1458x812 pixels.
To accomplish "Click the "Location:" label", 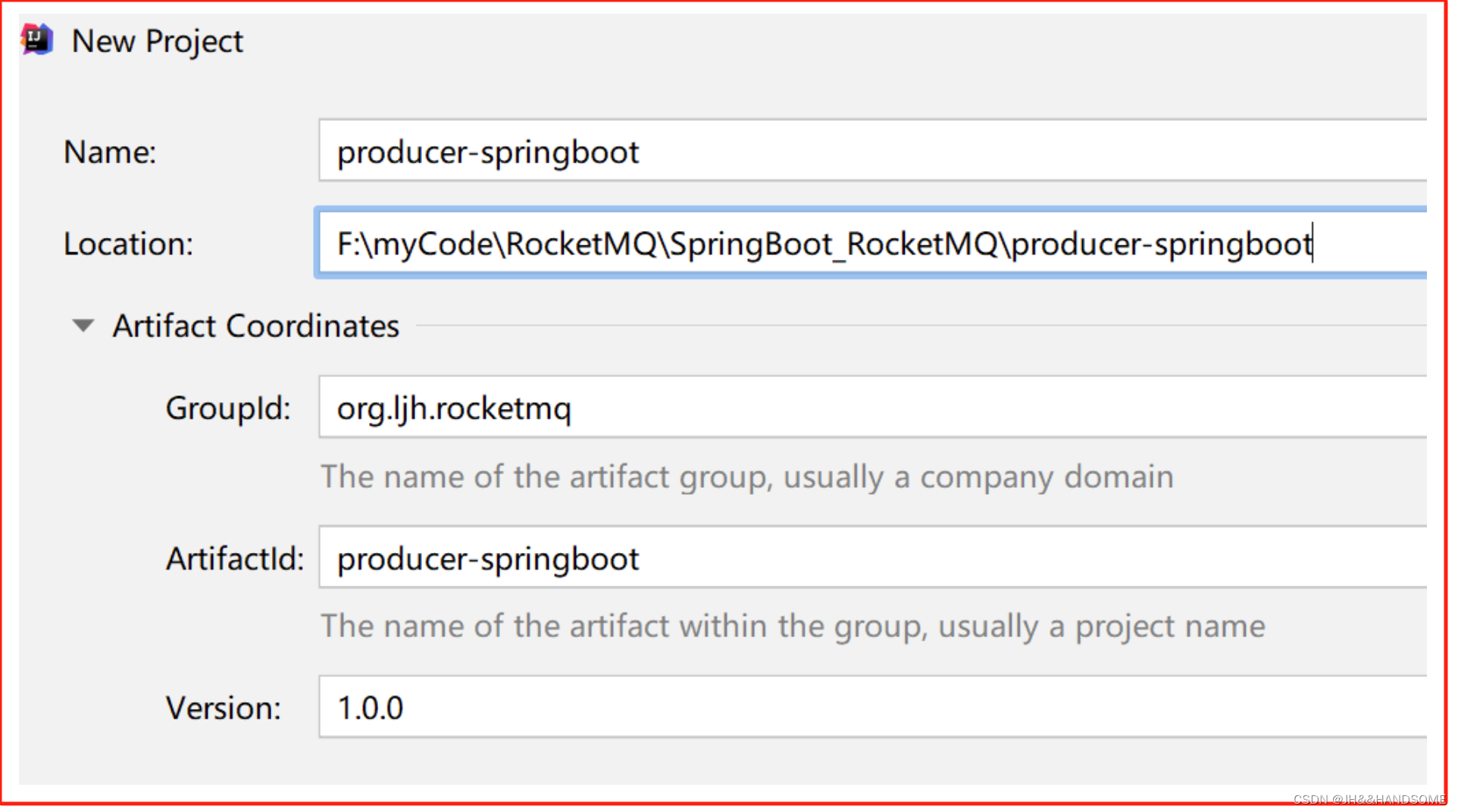I will (x=128, y=244).
